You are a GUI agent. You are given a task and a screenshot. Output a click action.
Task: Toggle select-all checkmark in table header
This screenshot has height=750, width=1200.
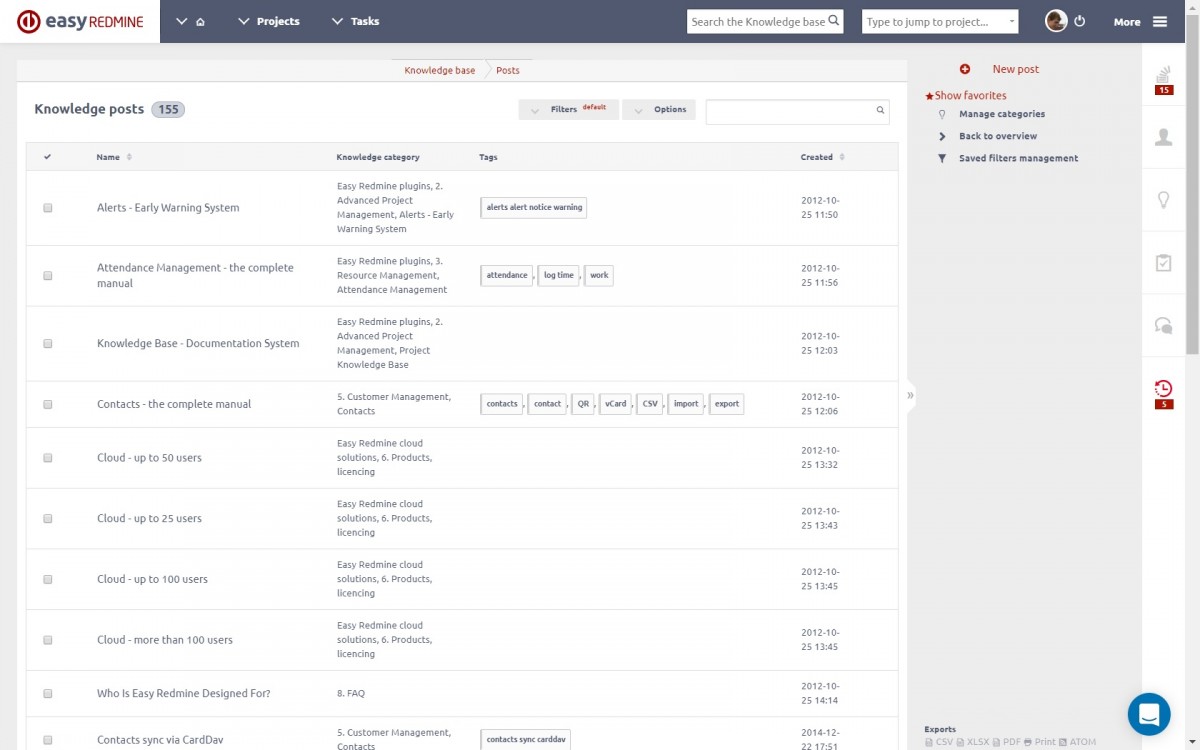click(48, 157)
